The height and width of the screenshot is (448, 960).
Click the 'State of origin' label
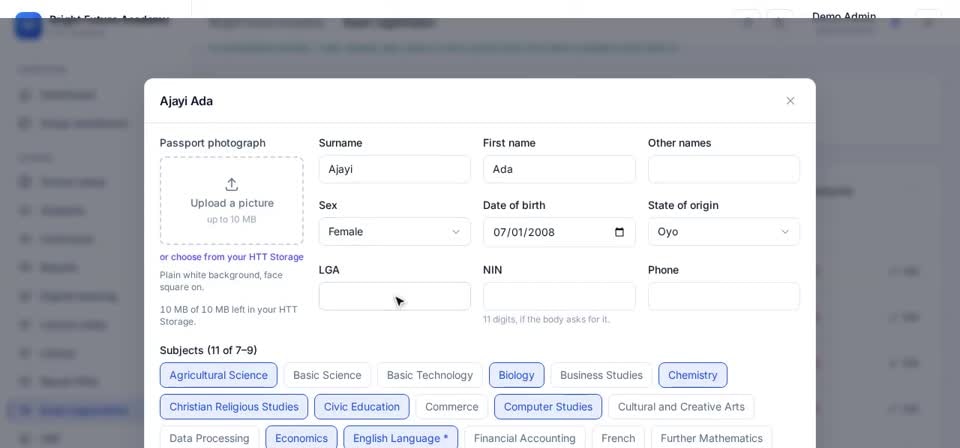(x=683, y=205)
